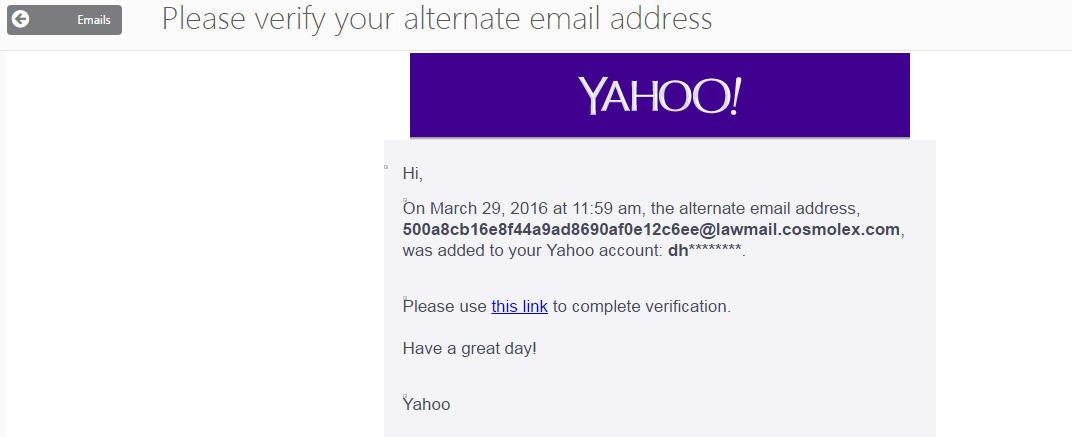
Task: Click the back arrow icon beside Emails
Action: (x=21, y=19)
